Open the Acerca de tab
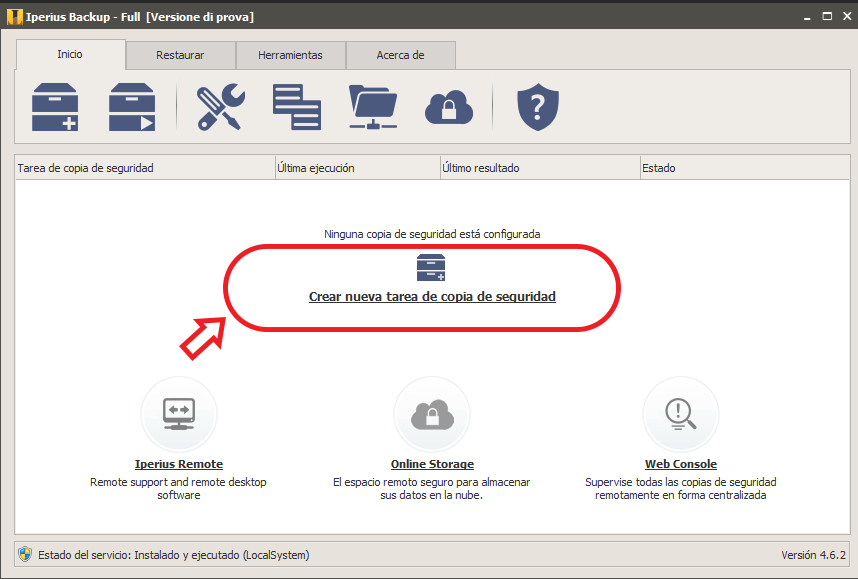This screenshot has width=858, height=579. pos(401,55)
